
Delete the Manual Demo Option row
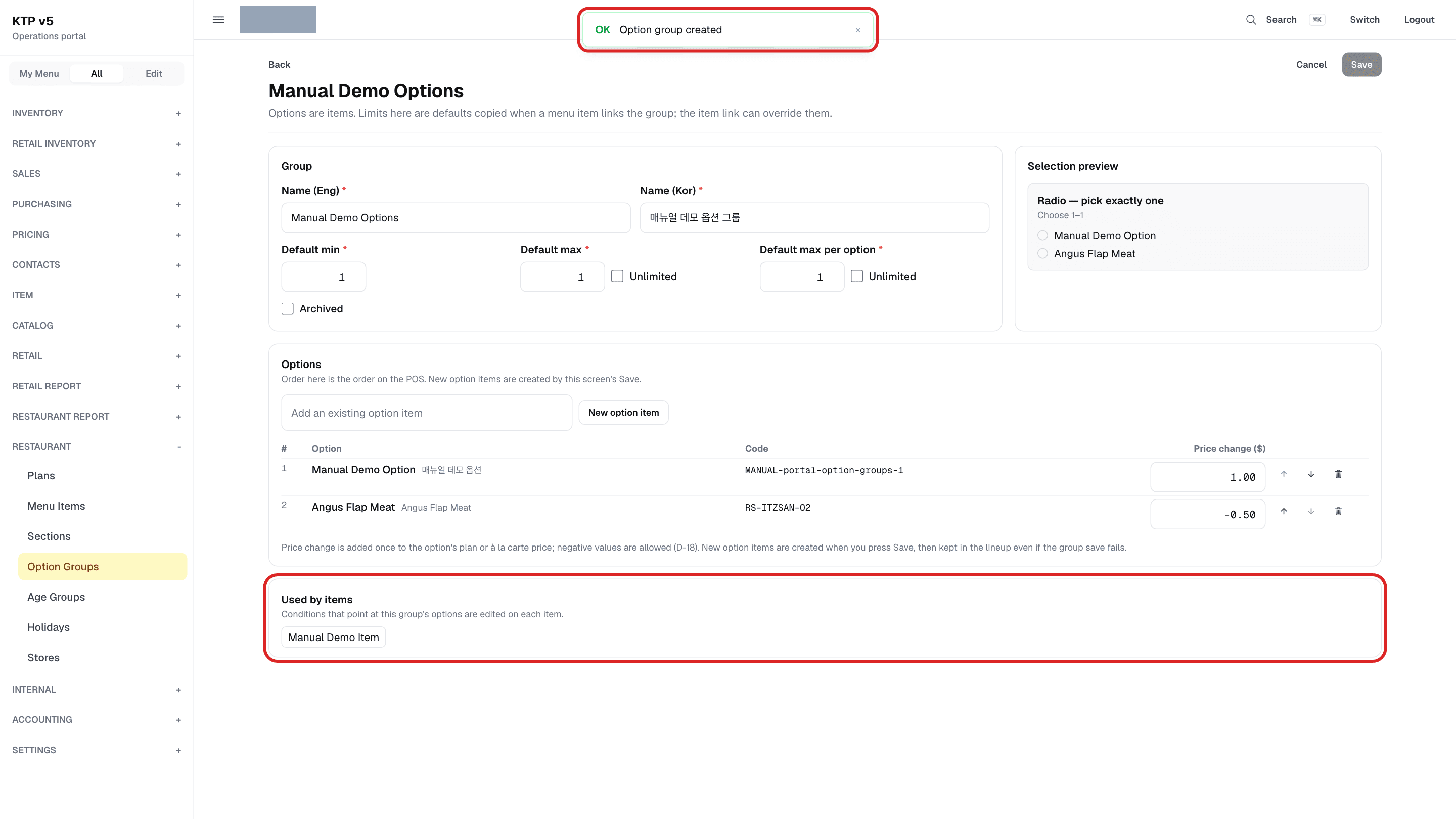coord(1338,474)
